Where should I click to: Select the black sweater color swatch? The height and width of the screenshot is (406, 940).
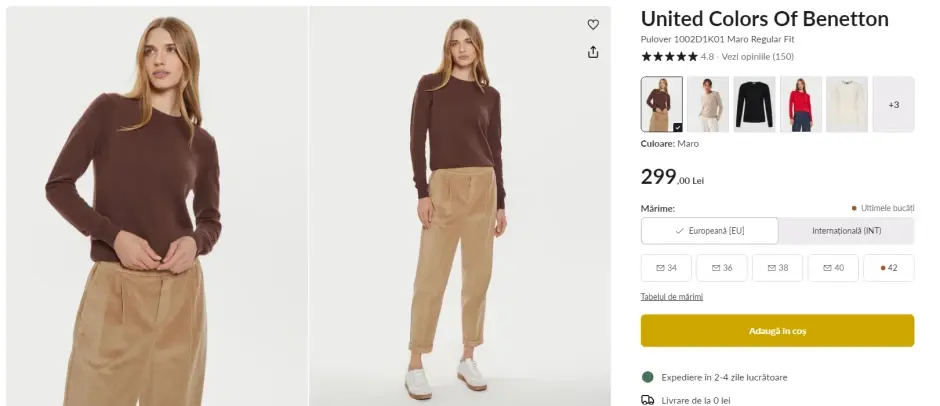754,104
